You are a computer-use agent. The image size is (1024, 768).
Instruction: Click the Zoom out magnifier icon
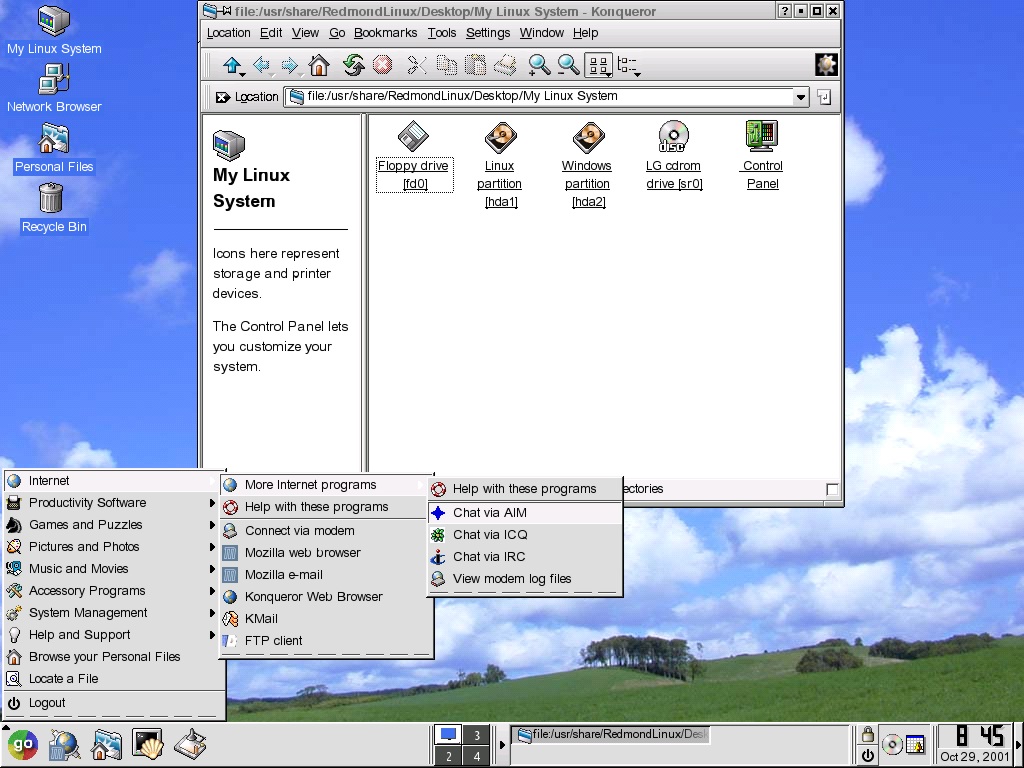[x=568, y=65]
